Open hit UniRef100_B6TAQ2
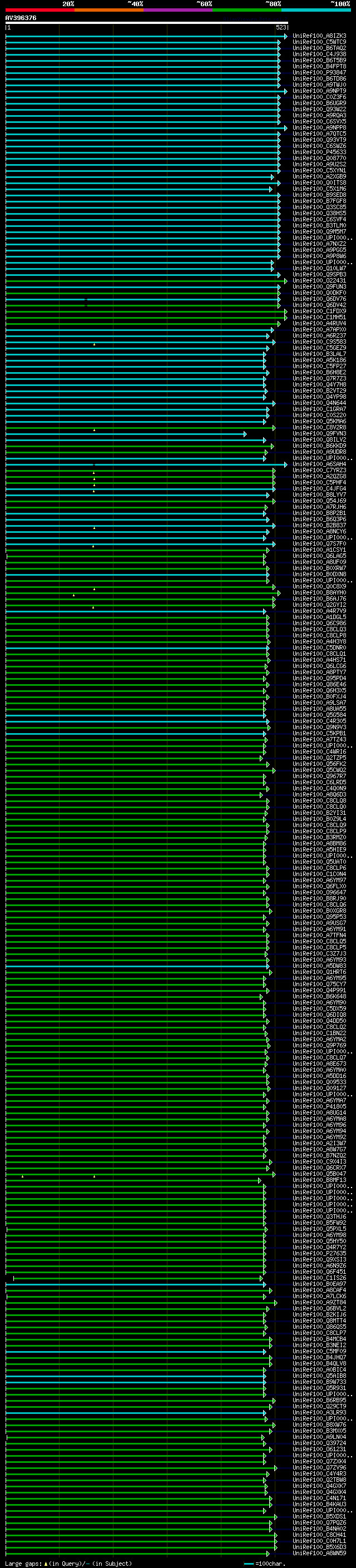Screen dimensions: 356x1568 pyautogui.click(x=319, y=48)
